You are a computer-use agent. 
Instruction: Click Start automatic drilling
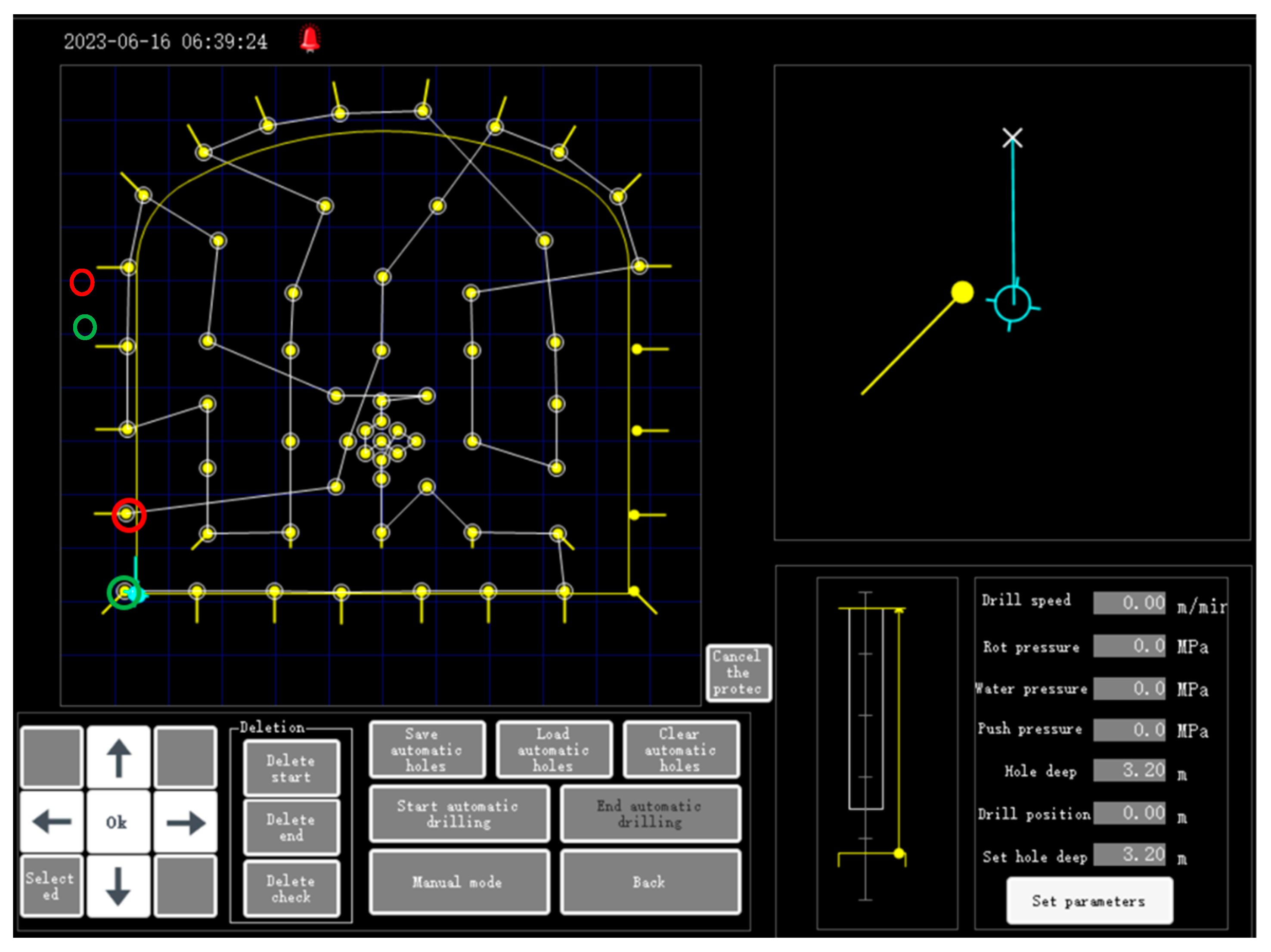coord(459,813)
